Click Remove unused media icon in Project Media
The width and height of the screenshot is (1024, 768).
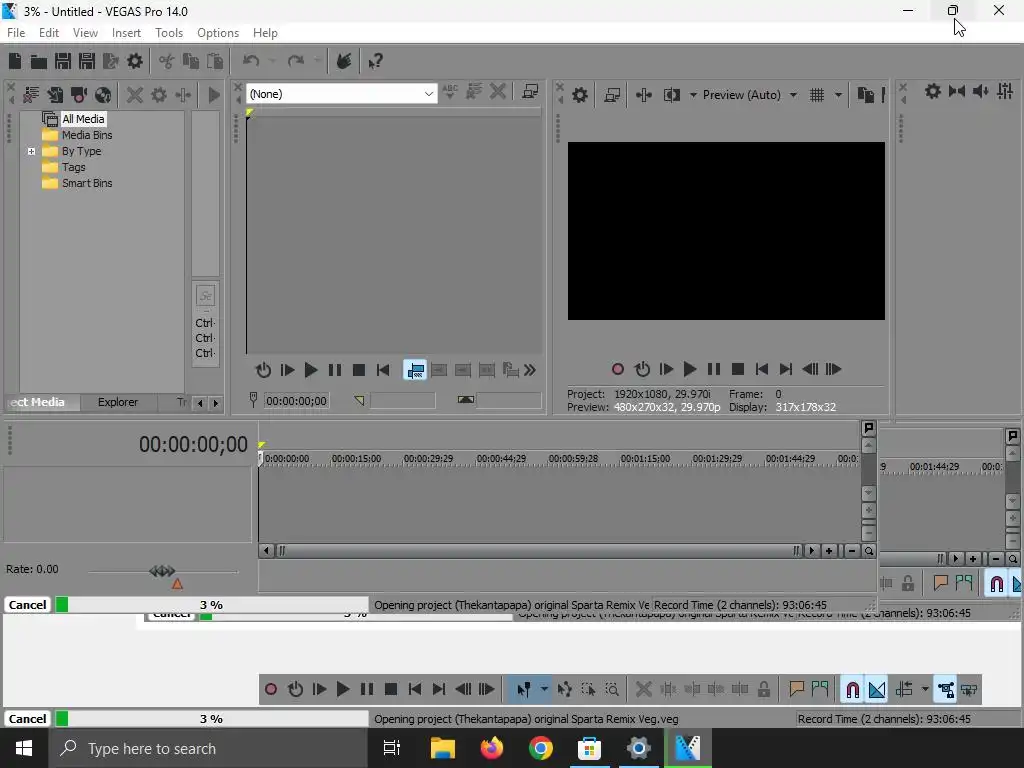pyautogui.click(x=31, y=95)
